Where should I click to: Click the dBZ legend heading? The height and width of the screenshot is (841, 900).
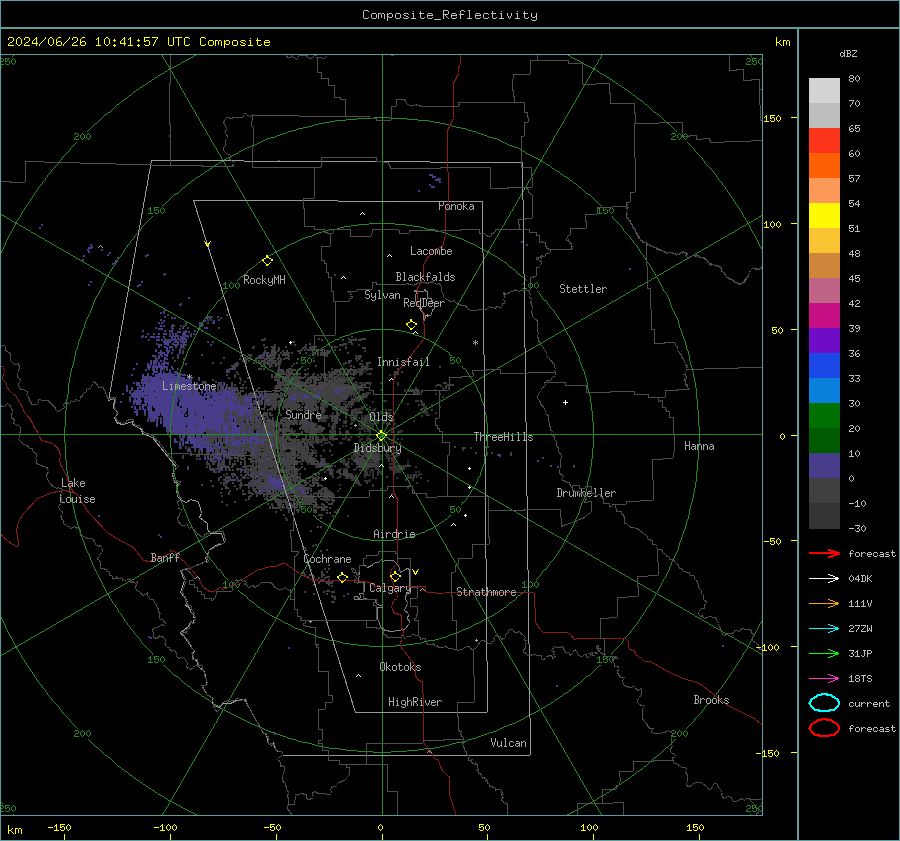(848, 54)
